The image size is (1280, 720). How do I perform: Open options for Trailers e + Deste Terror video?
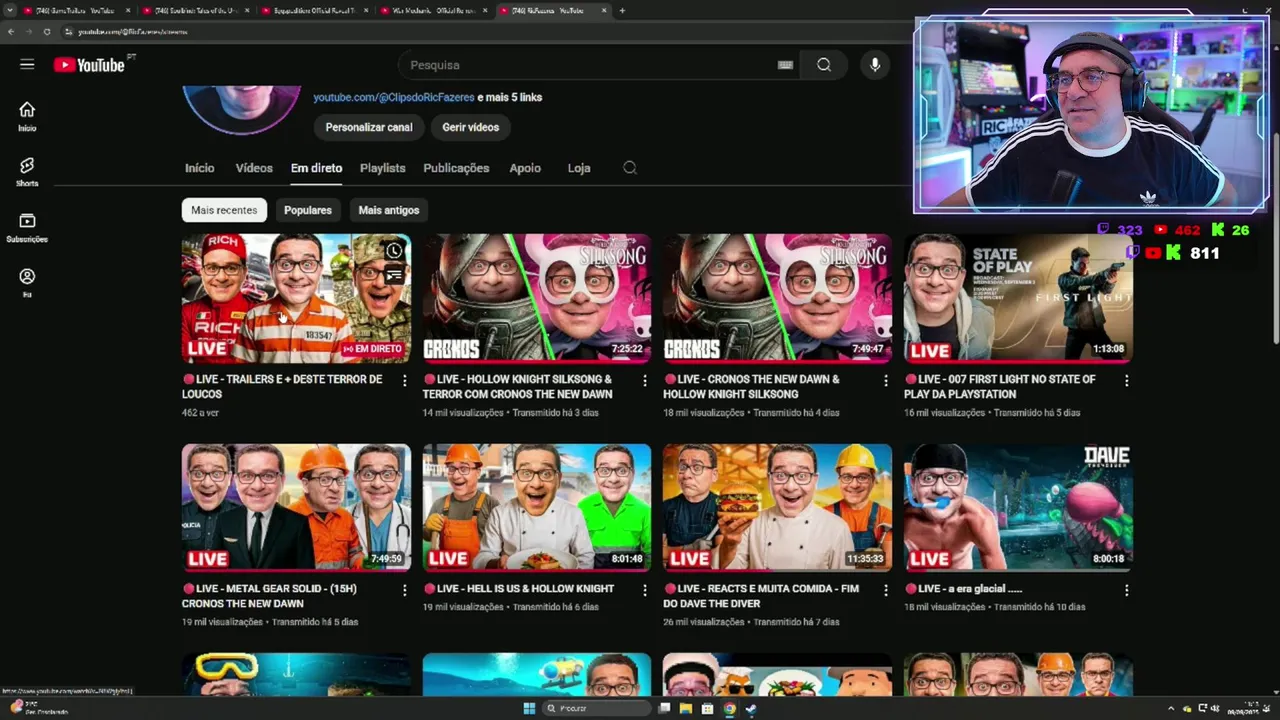(404, 381)
